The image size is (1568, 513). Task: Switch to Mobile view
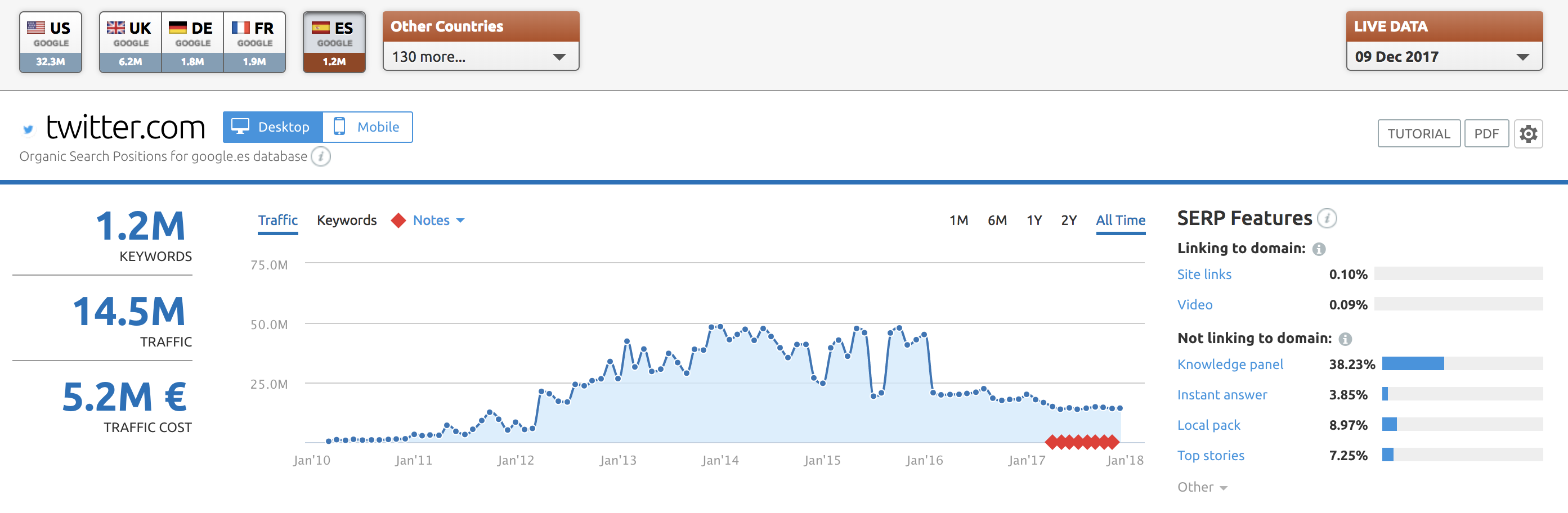coord(368,127)
